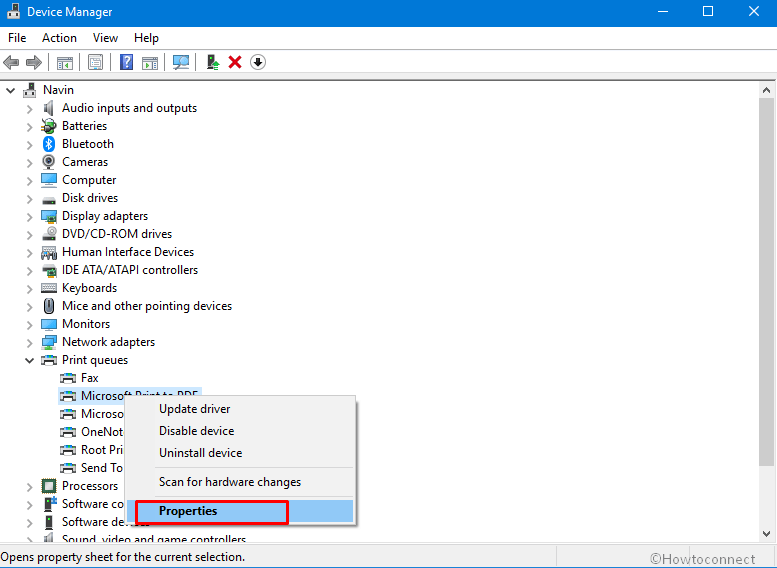
Task: Expand the Keyboards chevron
Action: click(x=30, y=288)
